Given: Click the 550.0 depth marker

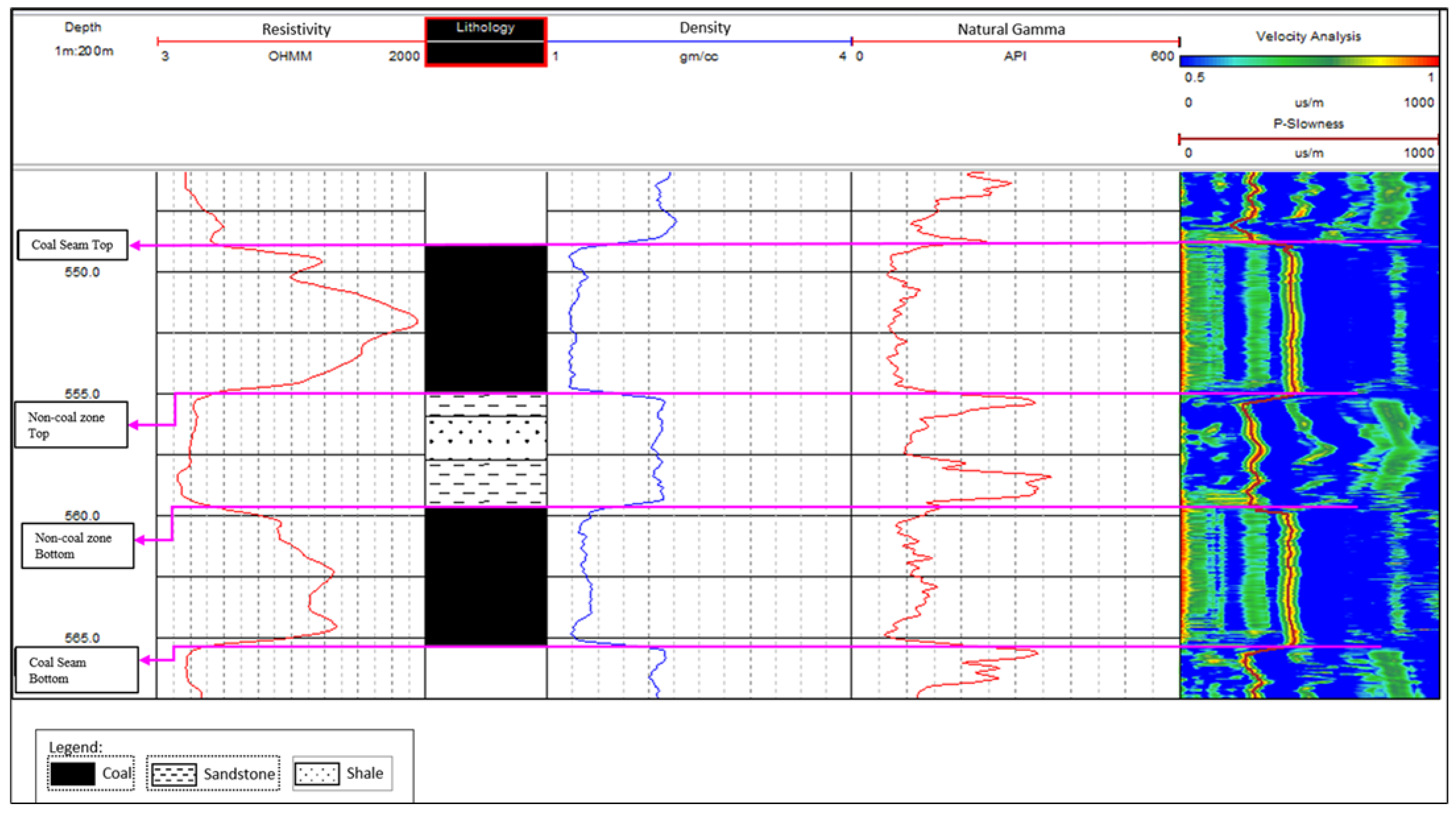Looking at the screenshot, I should point(82,273).
